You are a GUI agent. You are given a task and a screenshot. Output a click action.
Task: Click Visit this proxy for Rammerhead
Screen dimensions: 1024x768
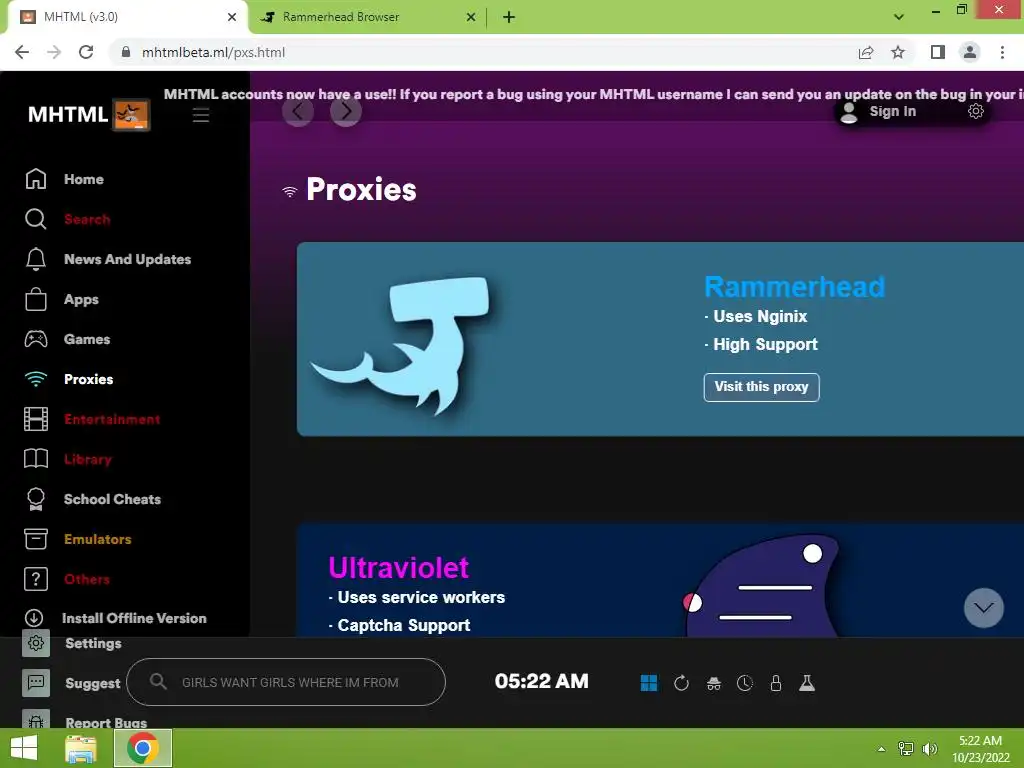tap(761, 387)
